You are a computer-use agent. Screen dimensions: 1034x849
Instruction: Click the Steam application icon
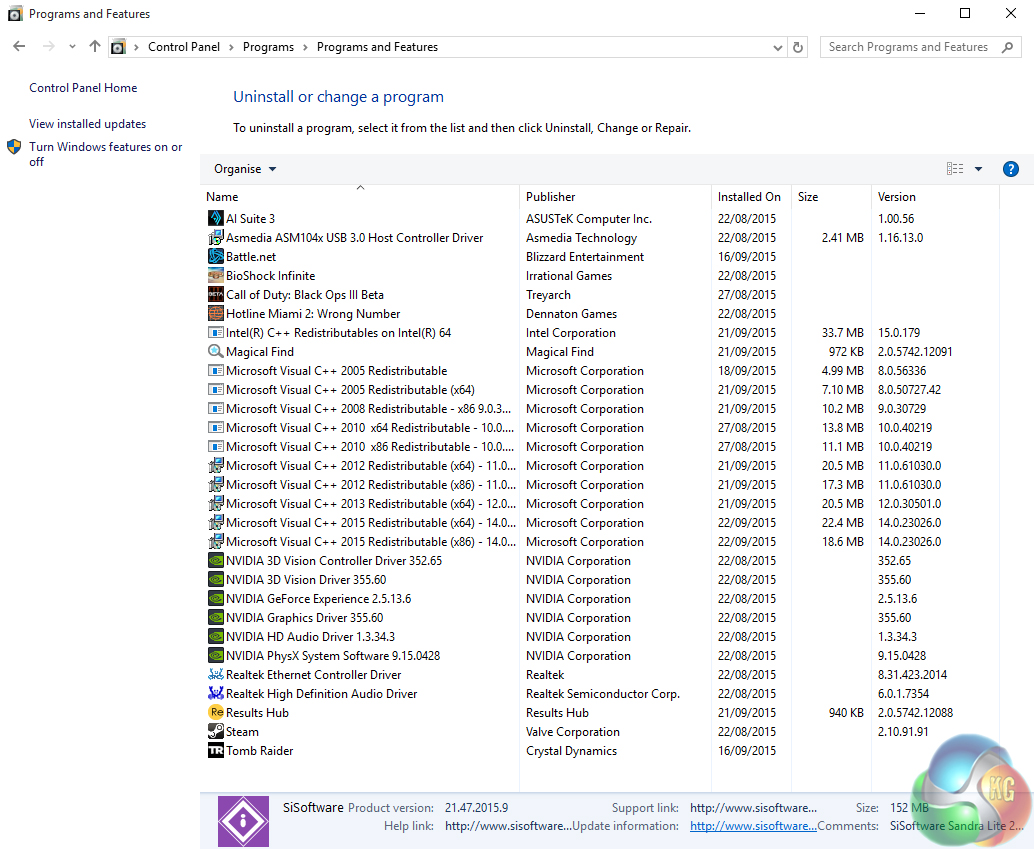click(215, 732)
